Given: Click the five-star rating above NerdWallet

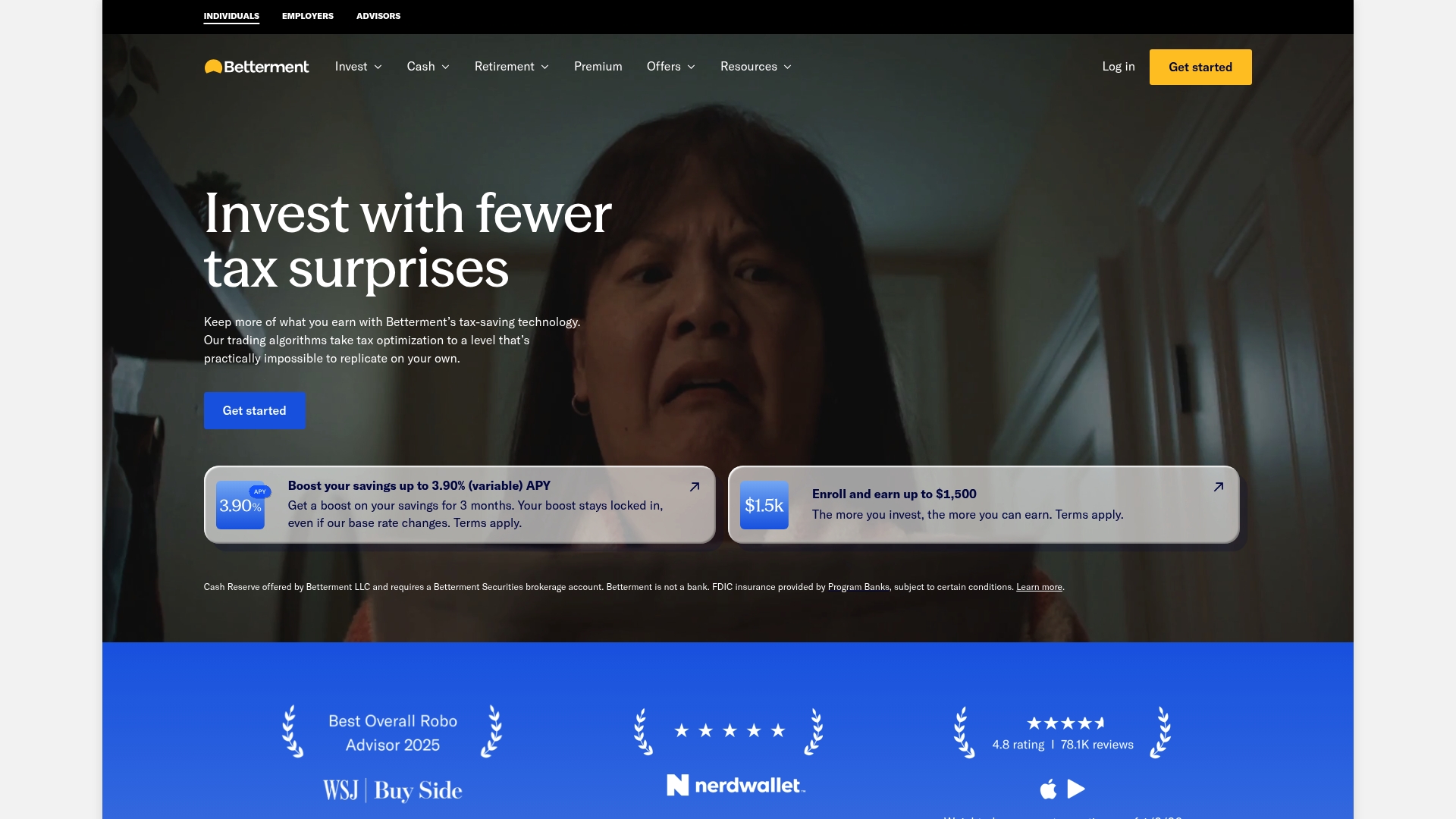Looking at the screenshot, I should point(730,730).
